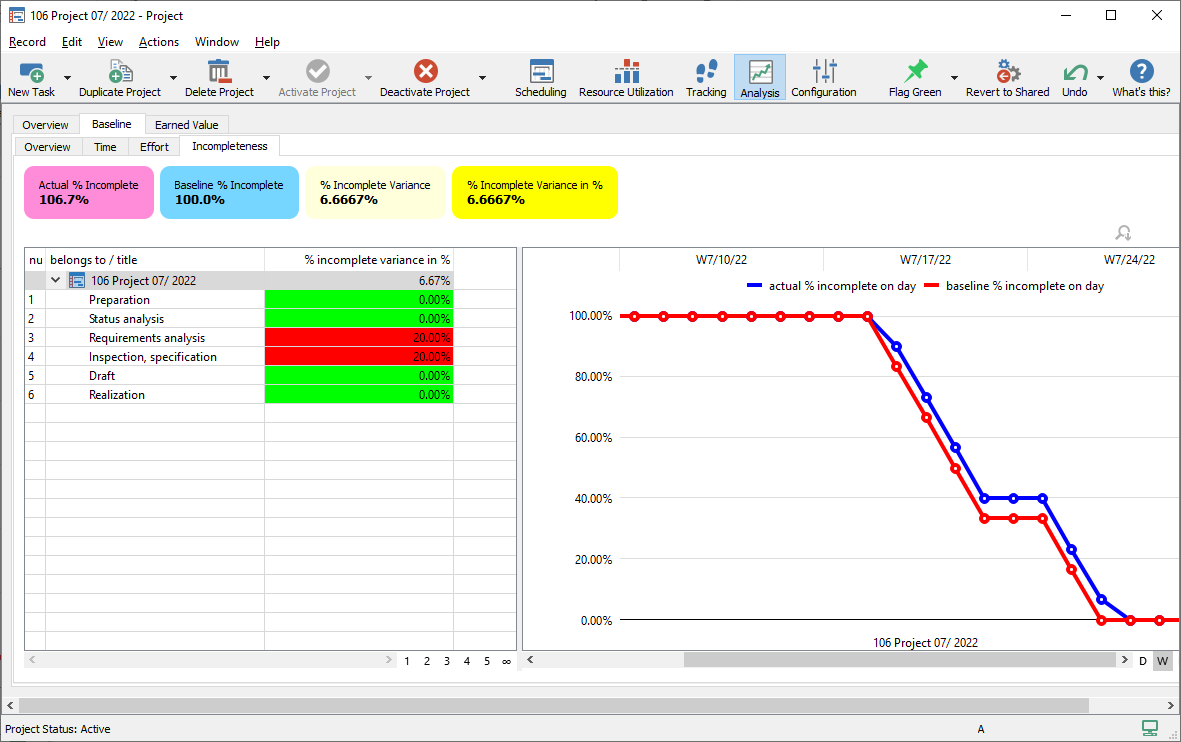
Task: Select the Preparation task row
Action: click(x=240, y=300)
